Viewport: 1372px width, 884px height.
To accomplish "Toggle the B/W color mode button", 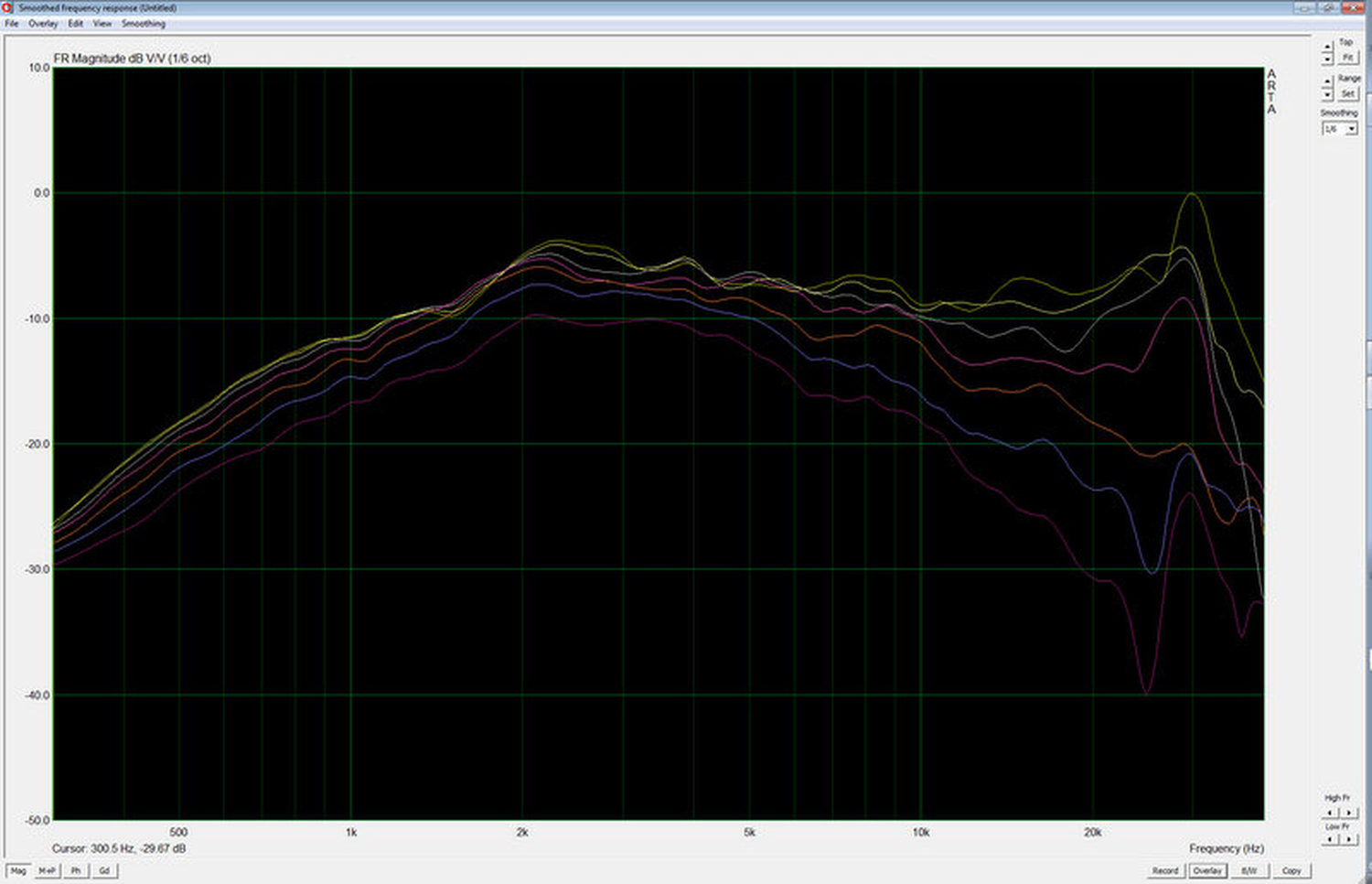I will [x=1249, y=870].
